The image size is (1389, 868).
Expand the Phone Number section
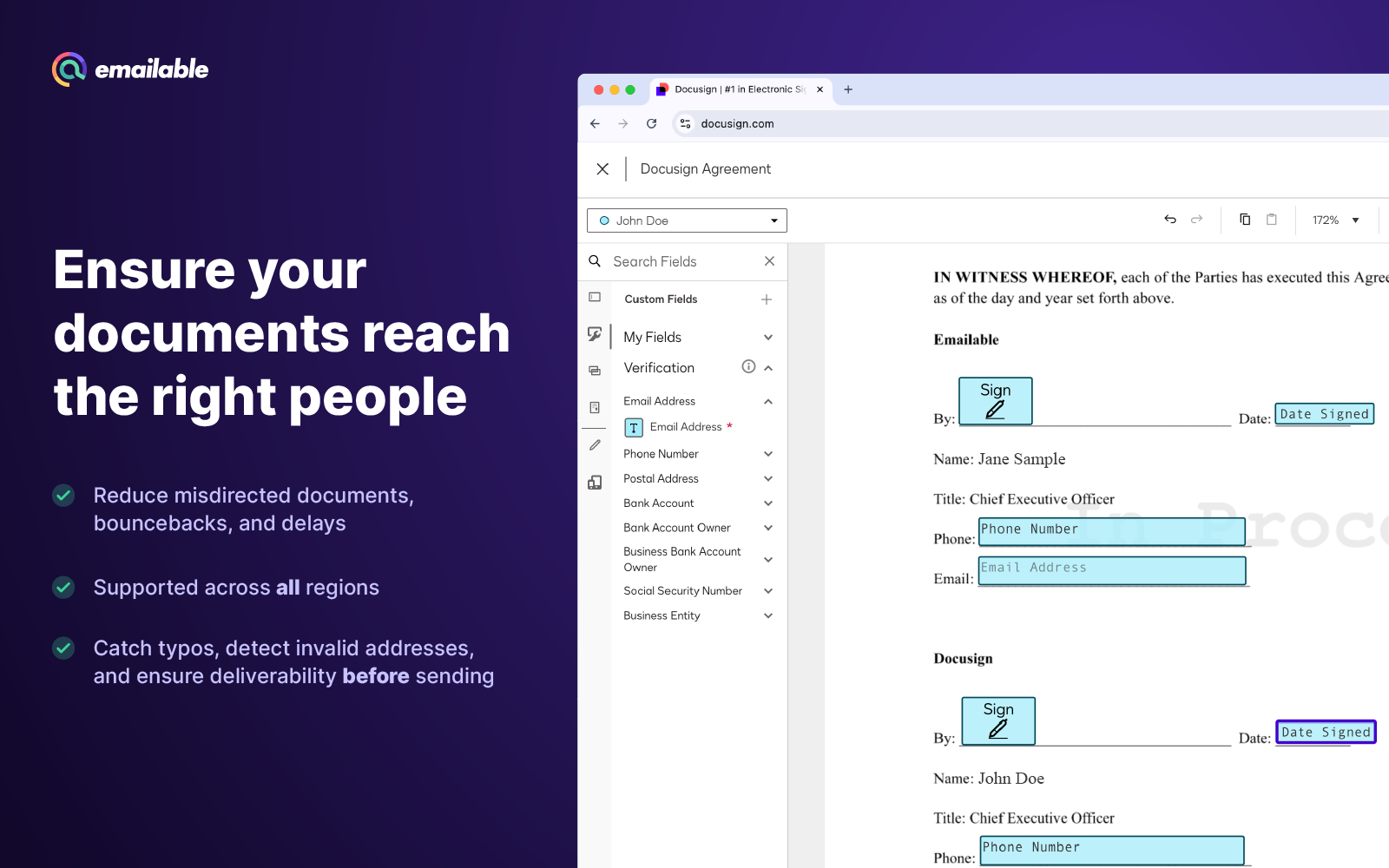point(767,453)
